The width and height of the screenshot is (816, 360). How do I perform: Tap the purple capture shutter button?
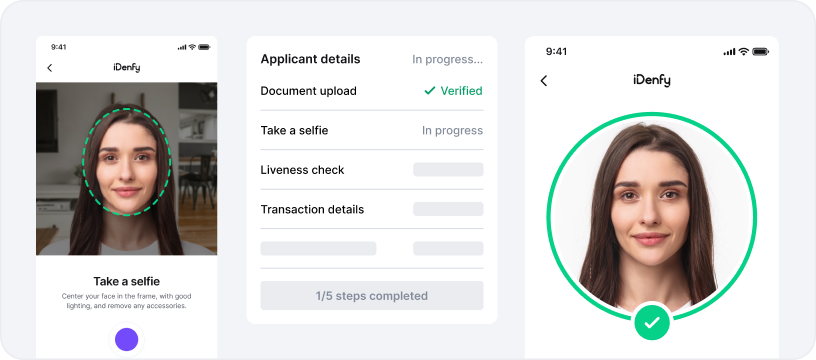click(126, 340)
